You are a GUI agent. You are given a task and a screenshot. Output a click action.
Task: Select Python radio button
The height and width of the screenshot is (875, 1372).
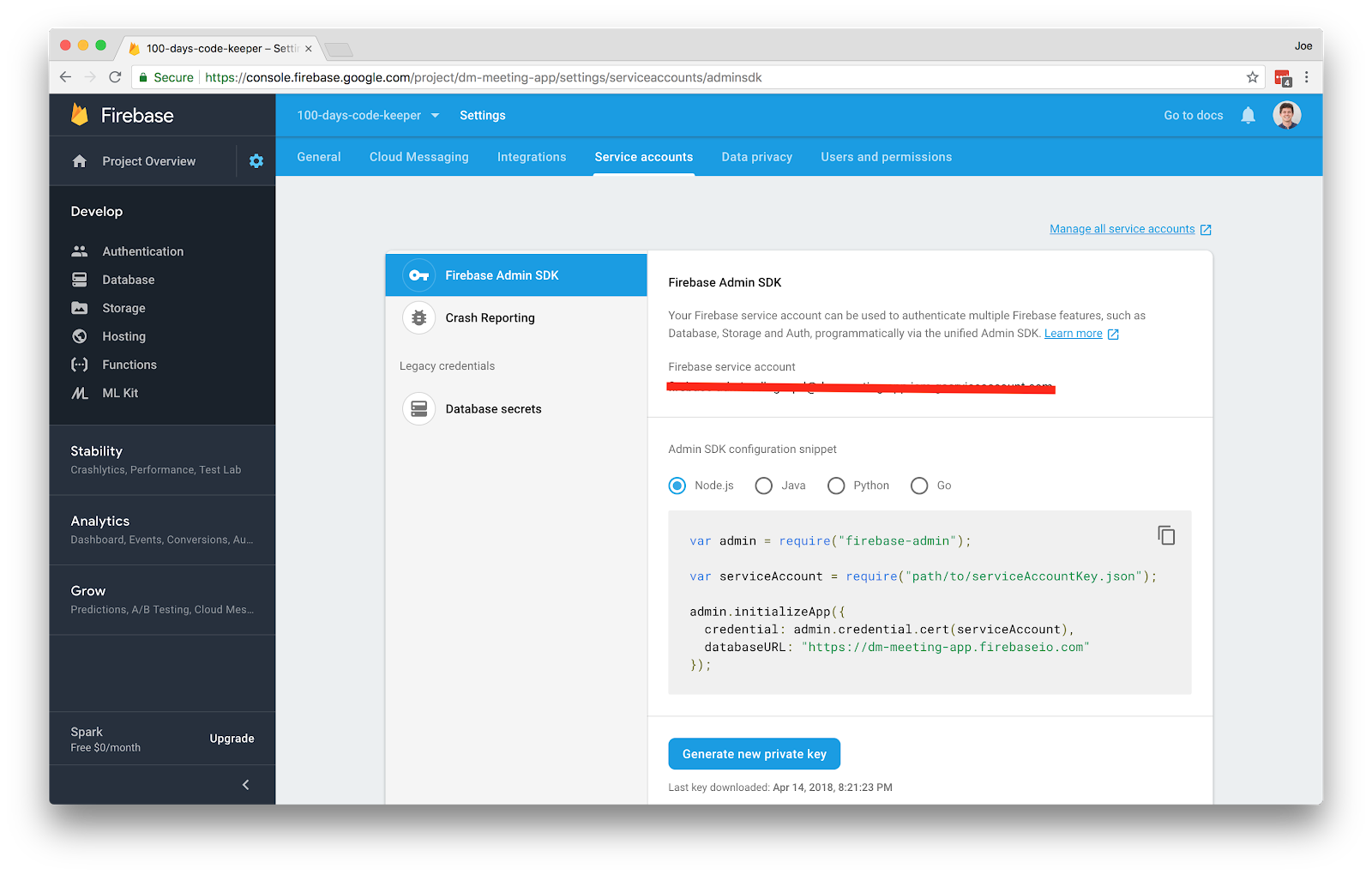click(836, 486)
